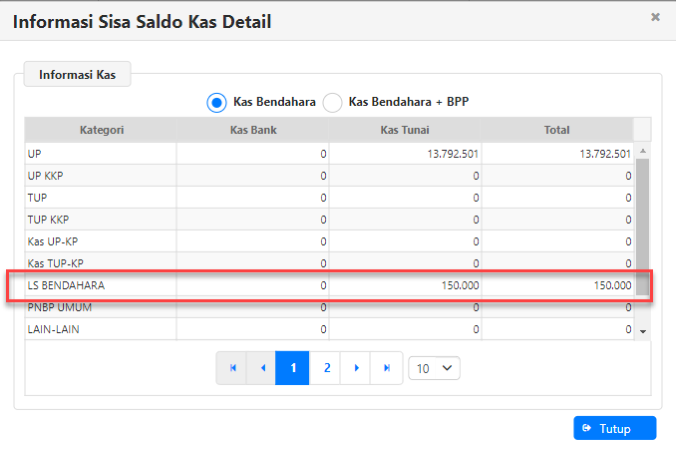Close dialog with X icon

655,17
